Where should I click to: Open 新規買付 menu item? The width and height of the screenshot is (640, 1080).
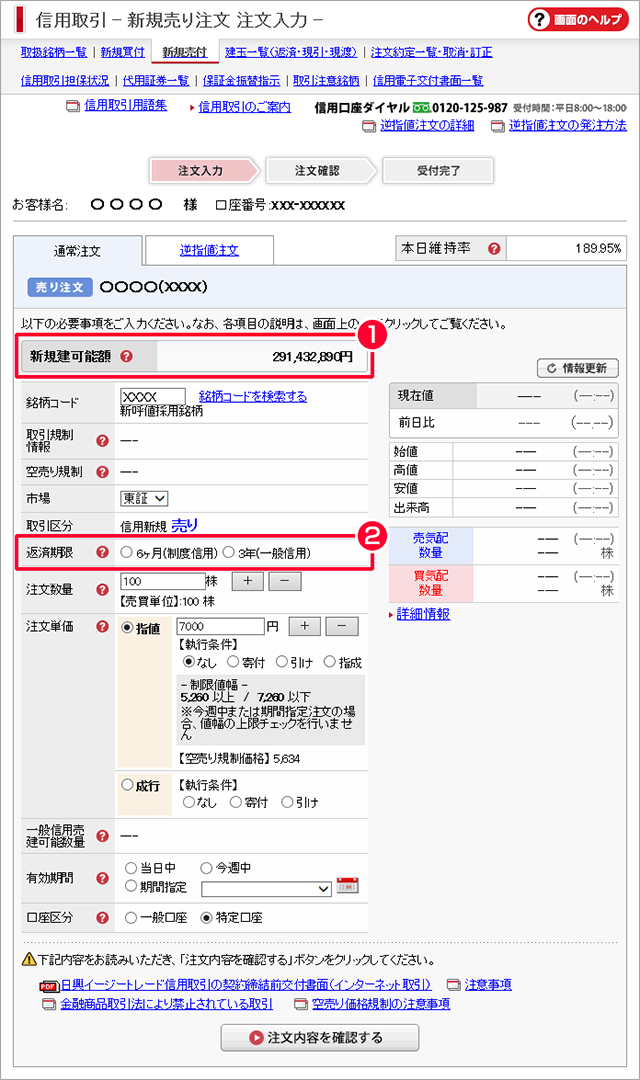[x=123, y=52]
